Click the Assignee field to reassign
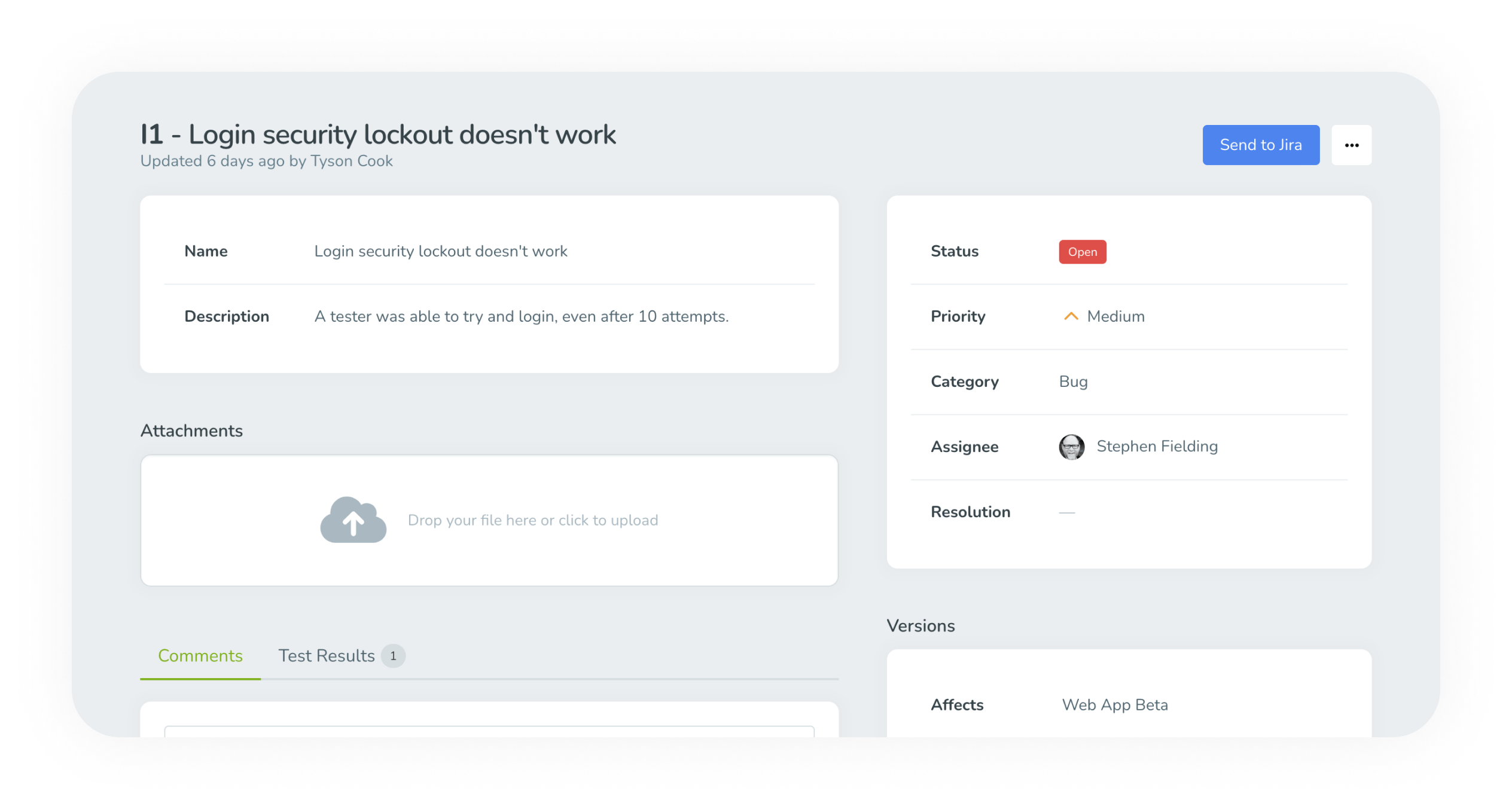The height and width of the screenshot is (809, 1512). point(1156,446)
